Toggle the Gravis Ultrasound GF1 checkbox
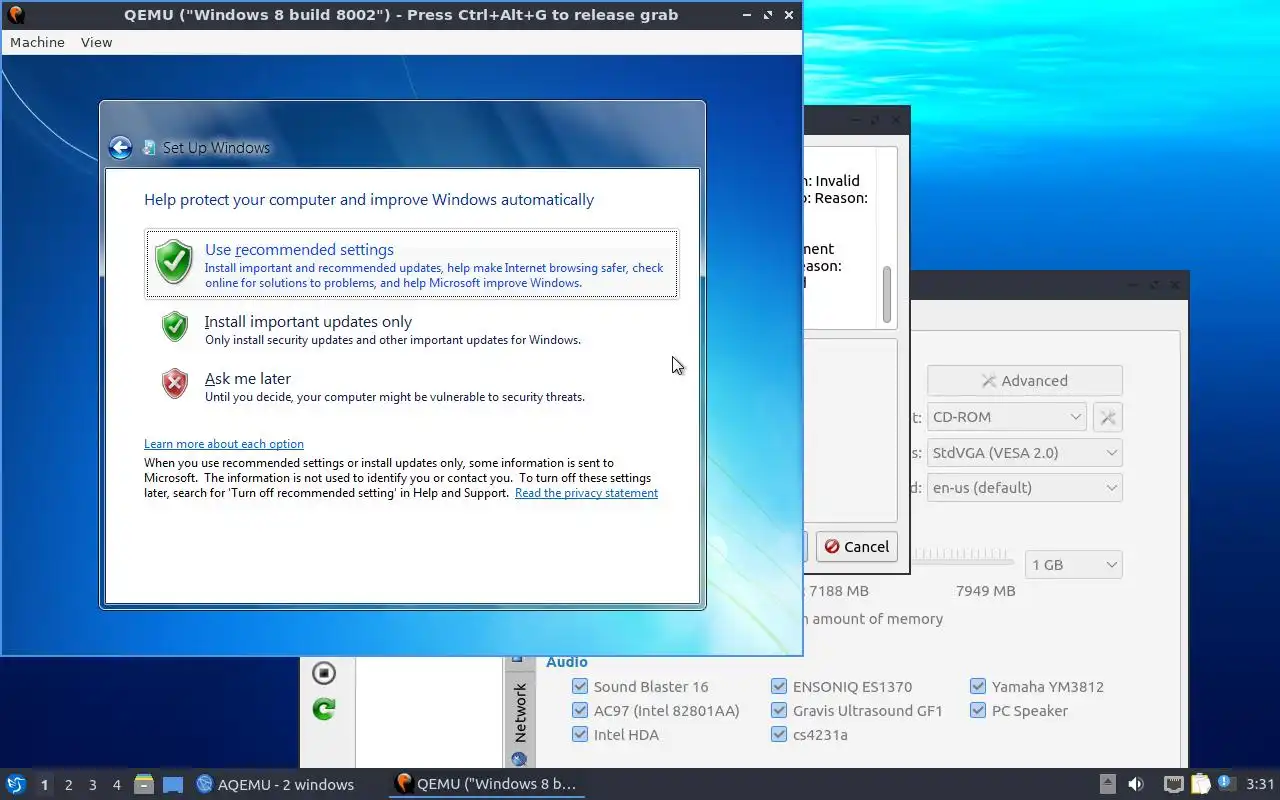This screenshot has height=800, width=1280. (x=779, y=710)
